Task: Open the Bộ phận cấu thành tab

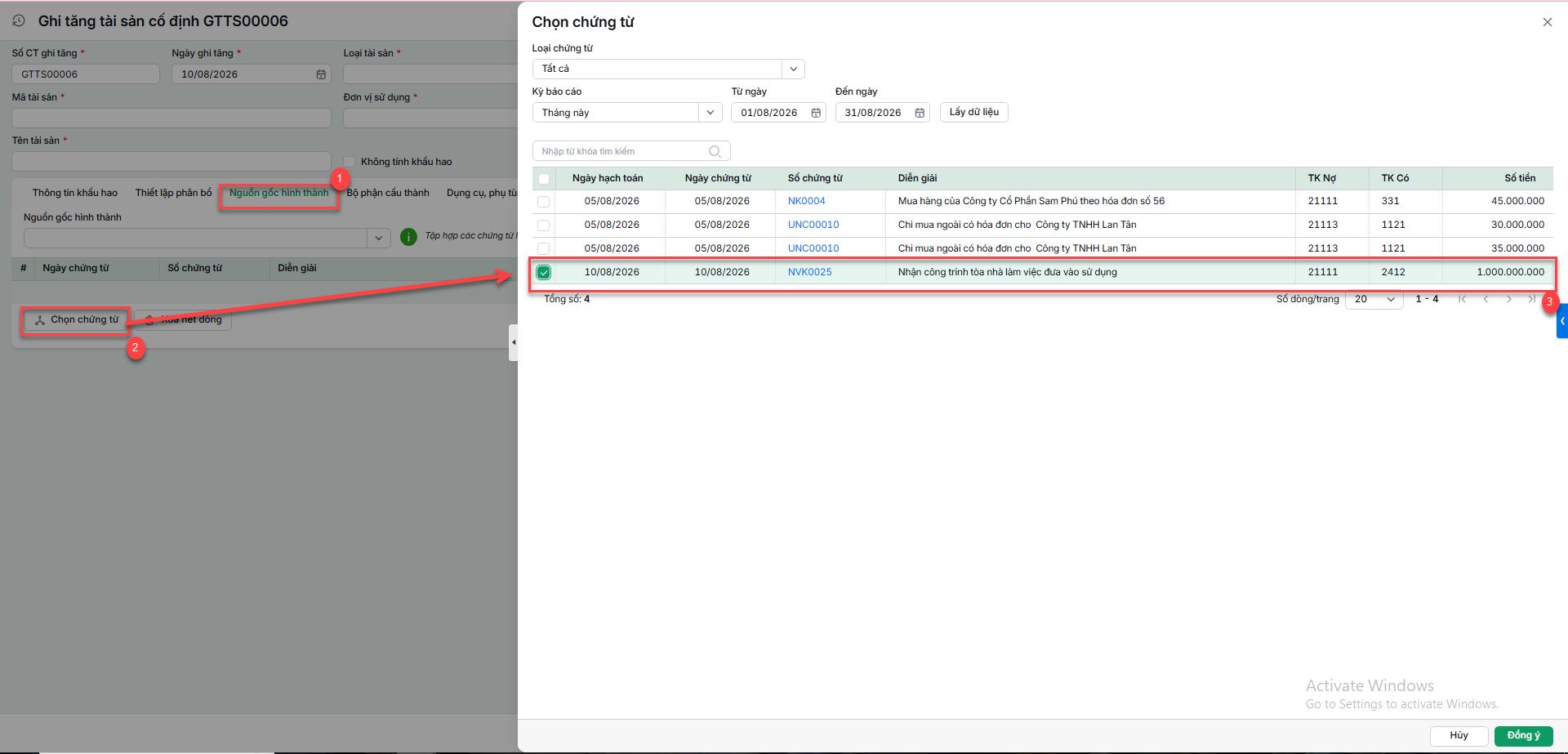Action: (x=388, y=193)
